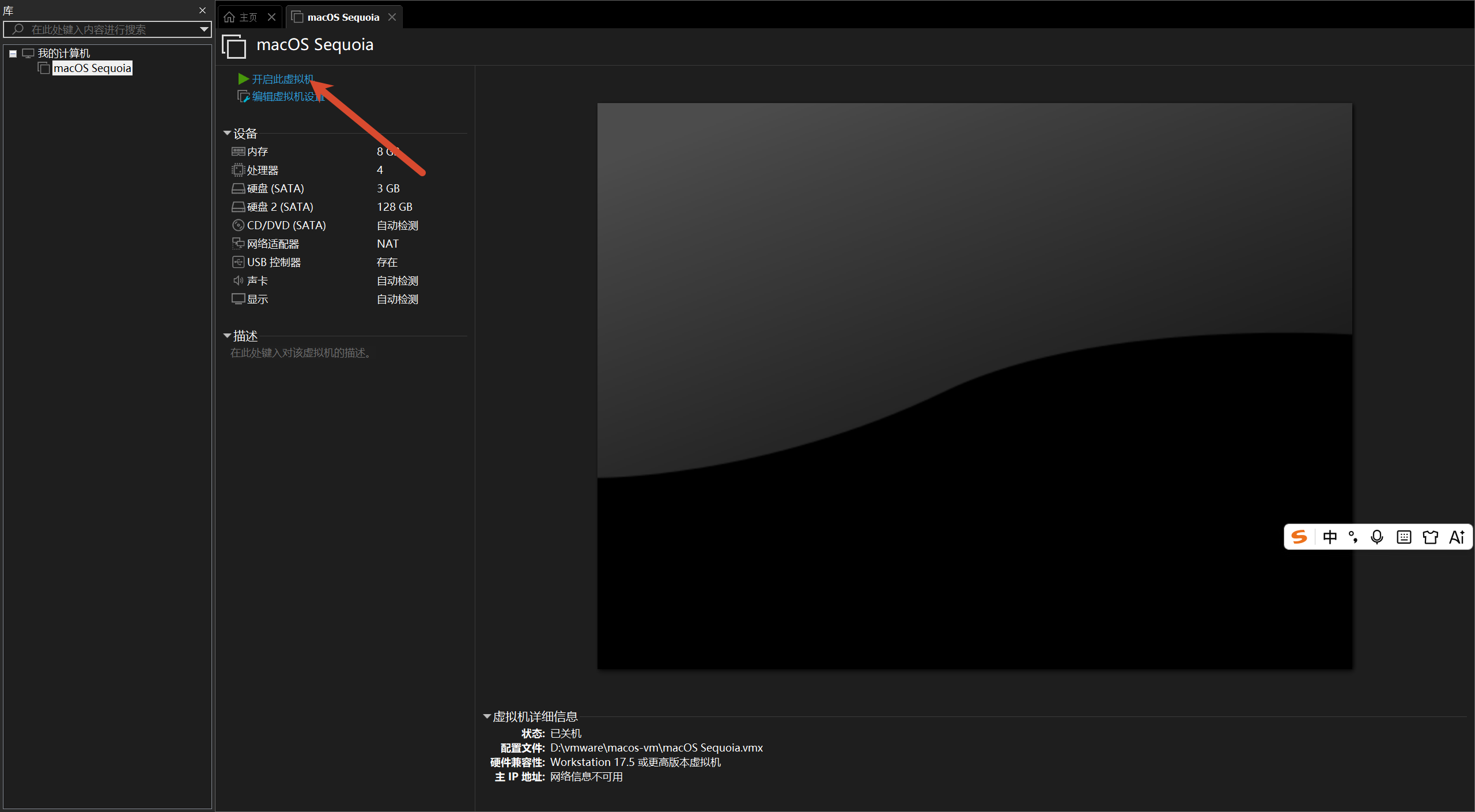Image resolution: width=1475 pixels, height=812 pixels.
Task: Close the 主页 tab
Action: (271, 17)
